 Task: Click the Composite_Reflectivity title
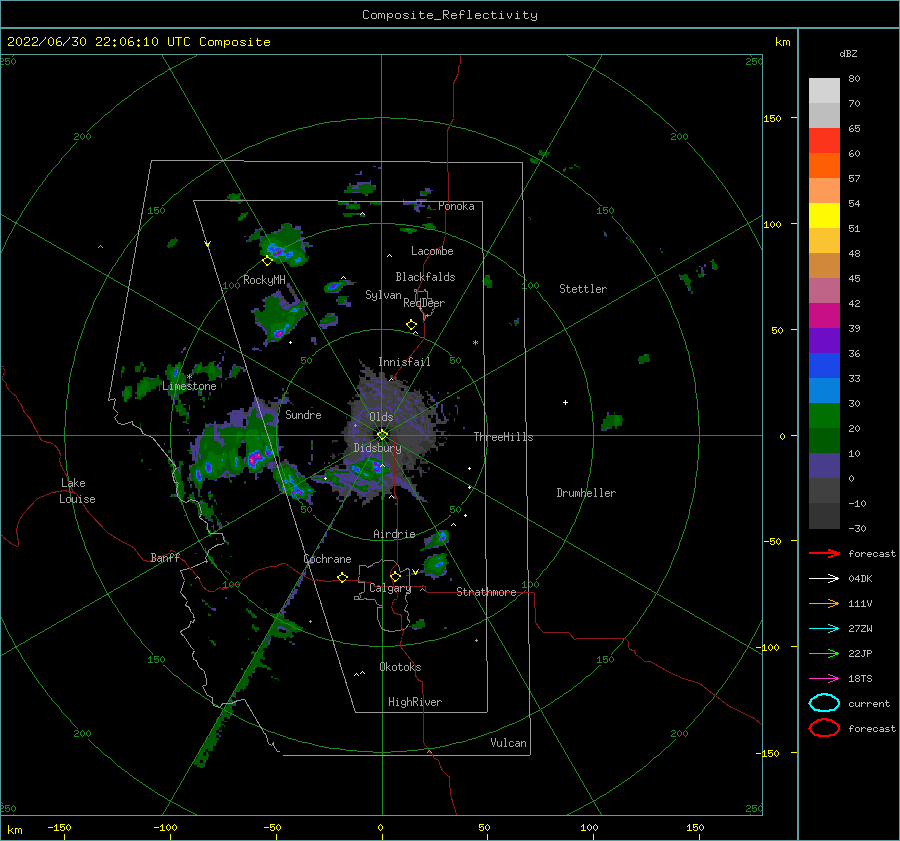tap(450, 15)
